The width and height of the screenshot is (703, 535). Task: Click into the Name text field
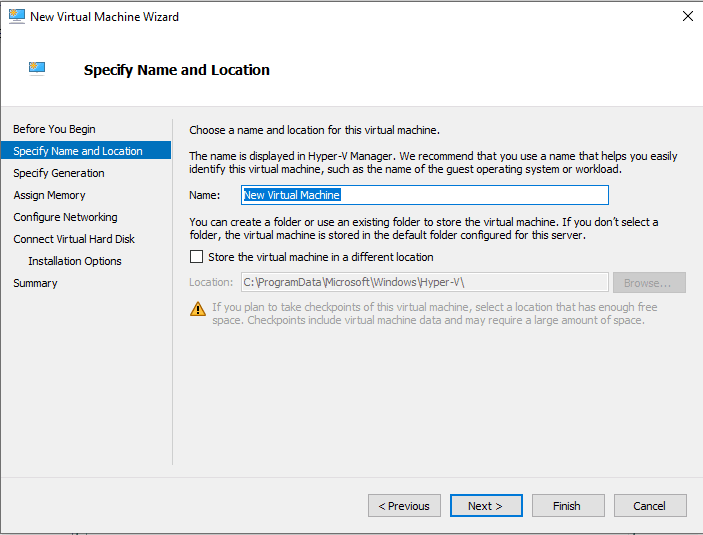click(x=425, y=195)
